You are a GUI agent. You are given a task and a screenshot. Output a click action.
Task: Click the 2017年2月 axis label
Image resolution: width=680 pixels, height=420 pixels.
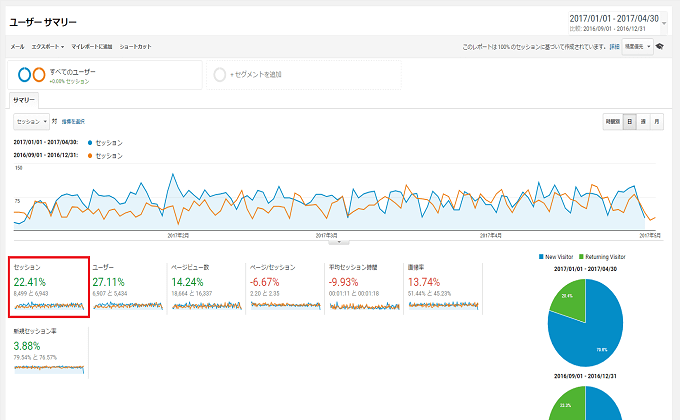178,236
